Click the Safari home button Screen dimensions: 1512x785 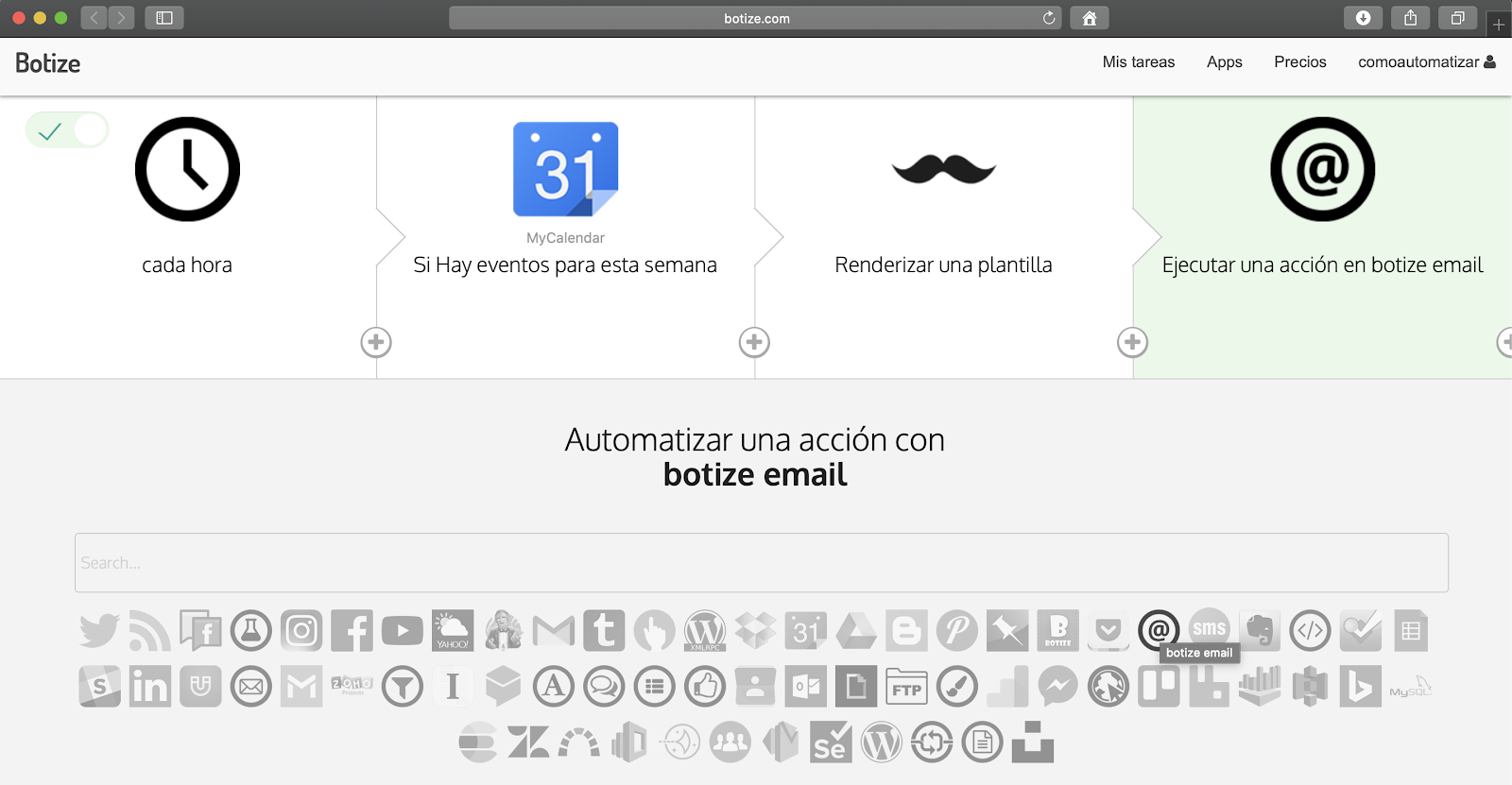1090,18
